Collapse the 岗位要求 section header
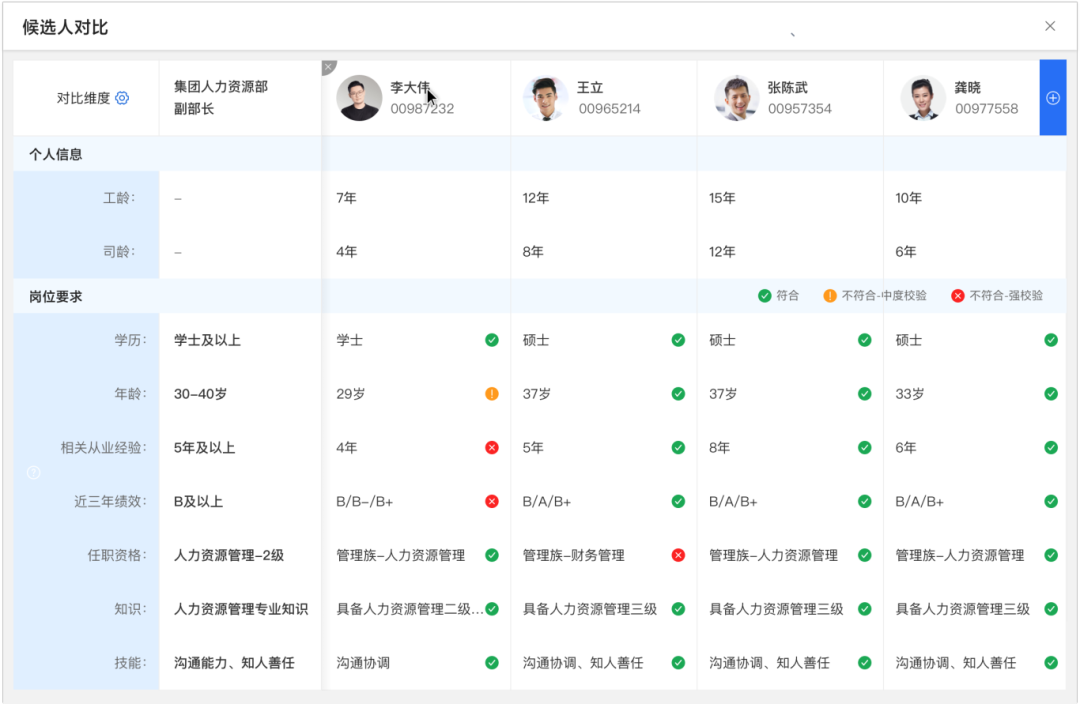This screenshot has width=1080, height=704. point(56,297)
